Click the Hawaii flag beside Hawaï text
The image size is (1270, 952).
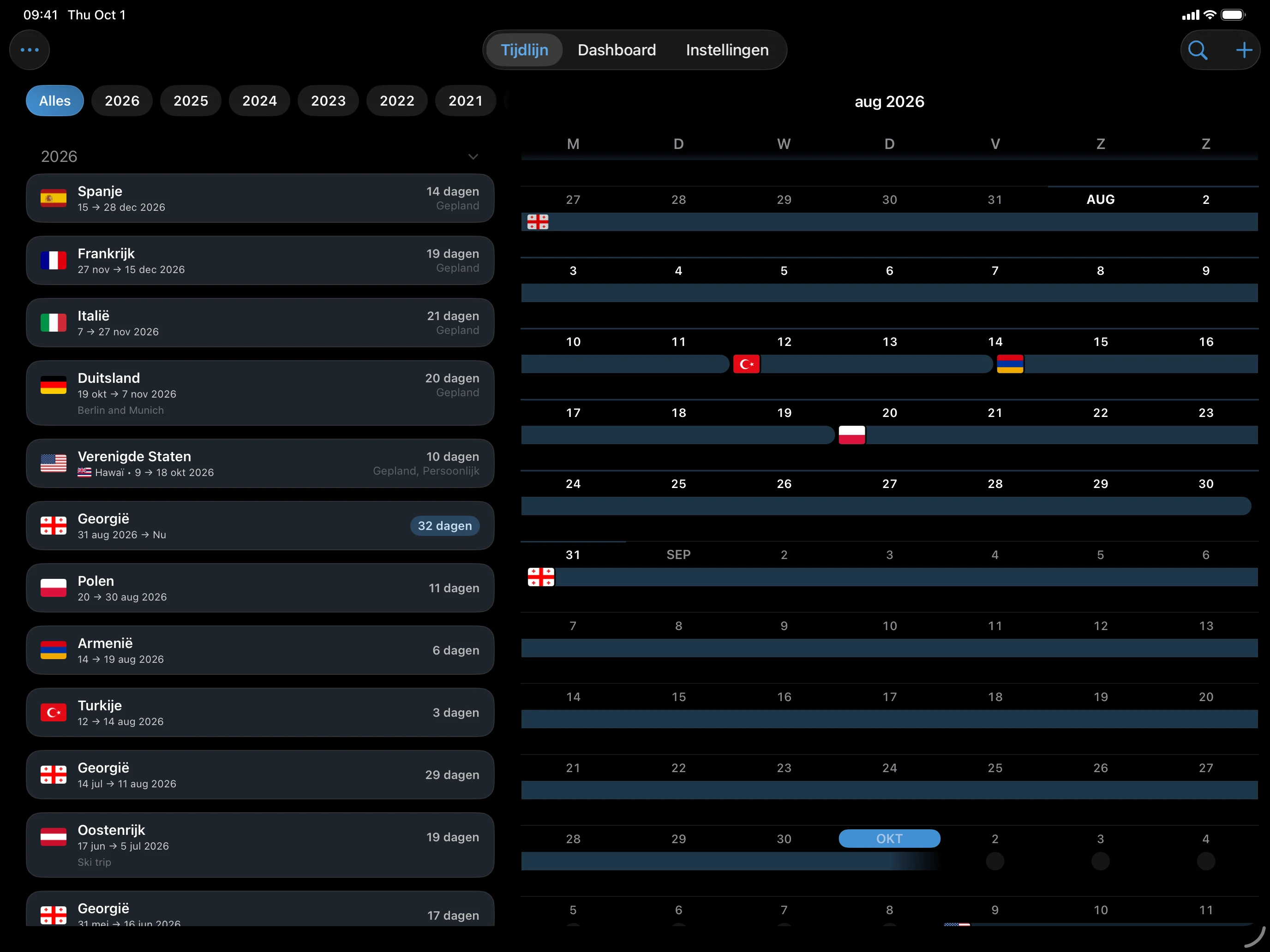click(x=84, y=472)
